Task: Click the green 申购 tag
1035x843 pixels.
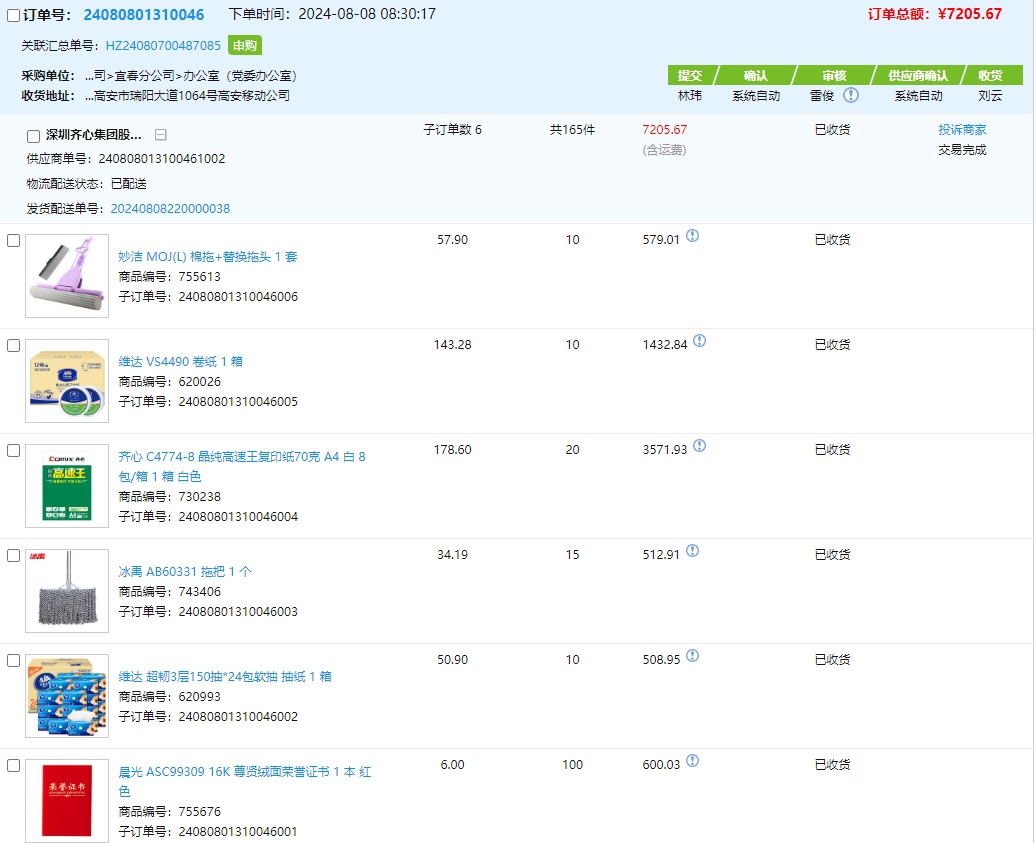Action: [245, 45]
